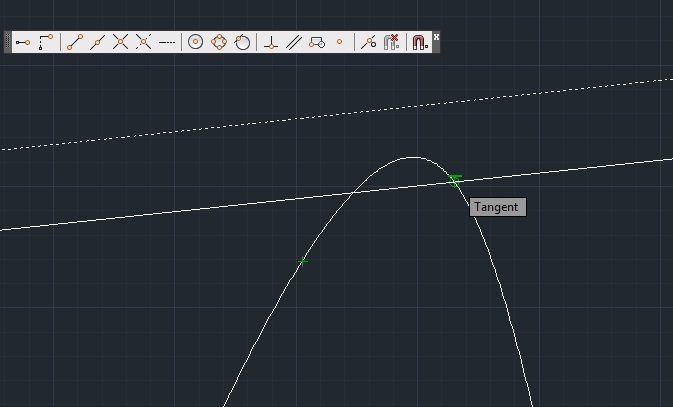This screenshot has width=673, height=407.
Task: Activate the Snap to Perpendicular icon
Action: coord(271,42)
